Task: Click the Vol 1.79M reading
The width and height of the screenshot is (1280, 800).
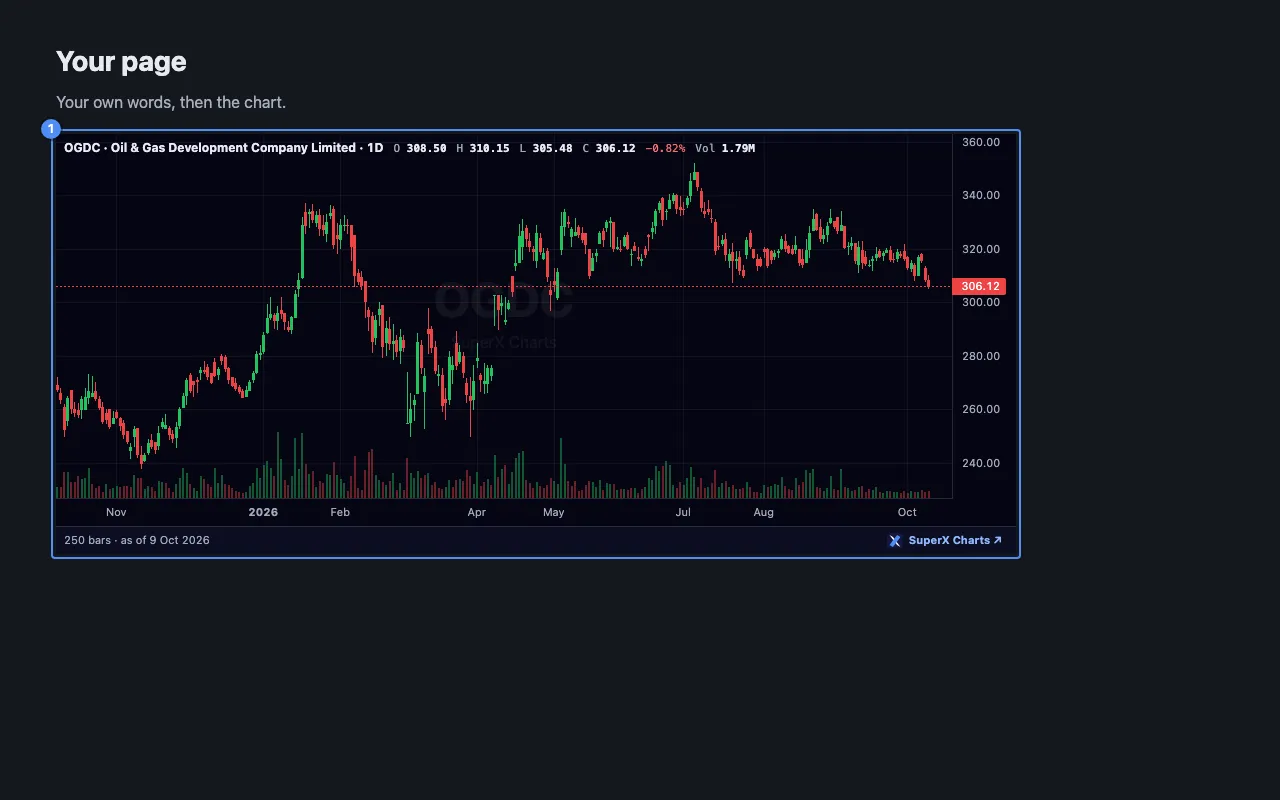Action: 725,148
